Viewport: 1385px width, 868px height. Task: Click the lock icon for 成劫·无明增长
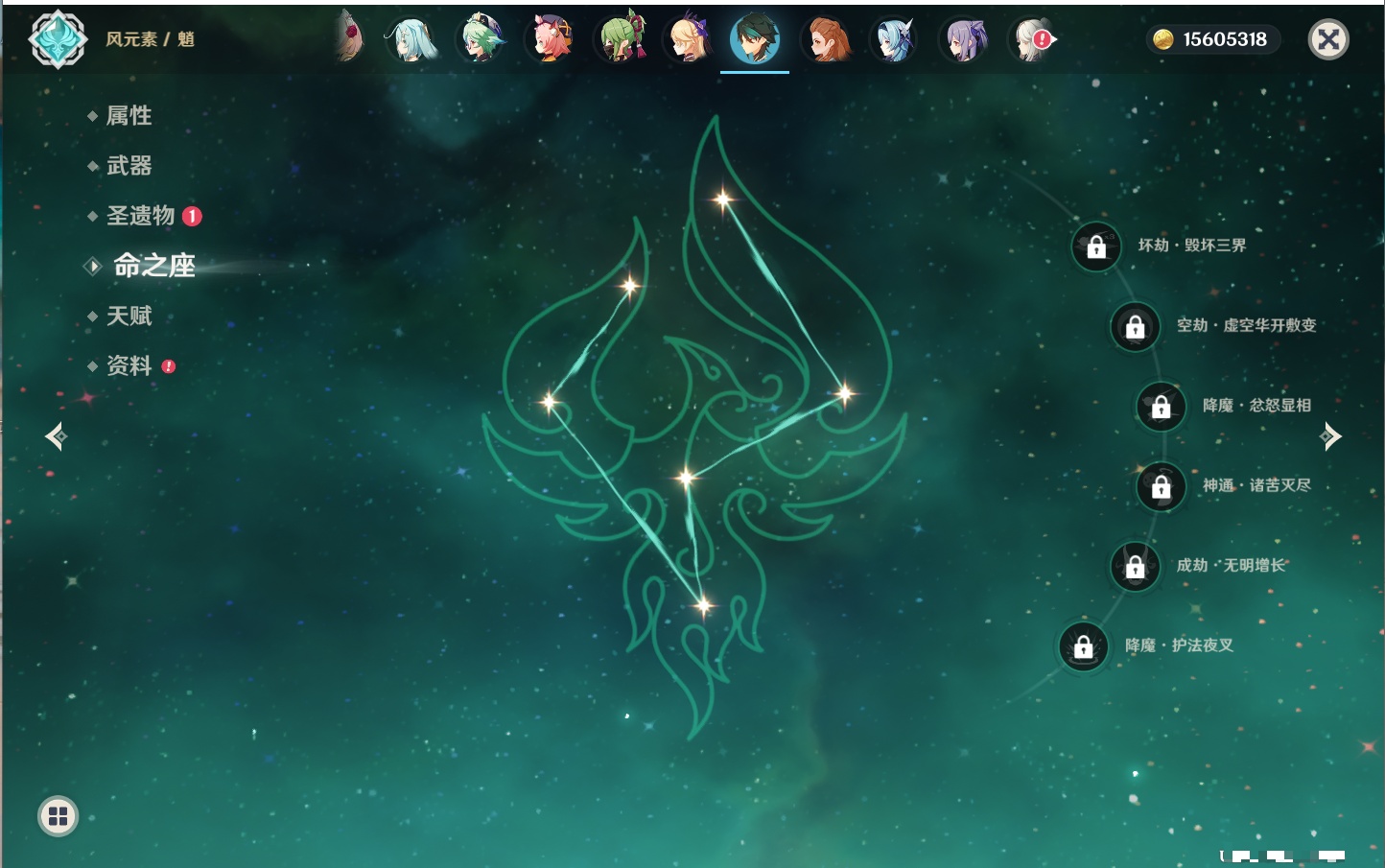1135,566
